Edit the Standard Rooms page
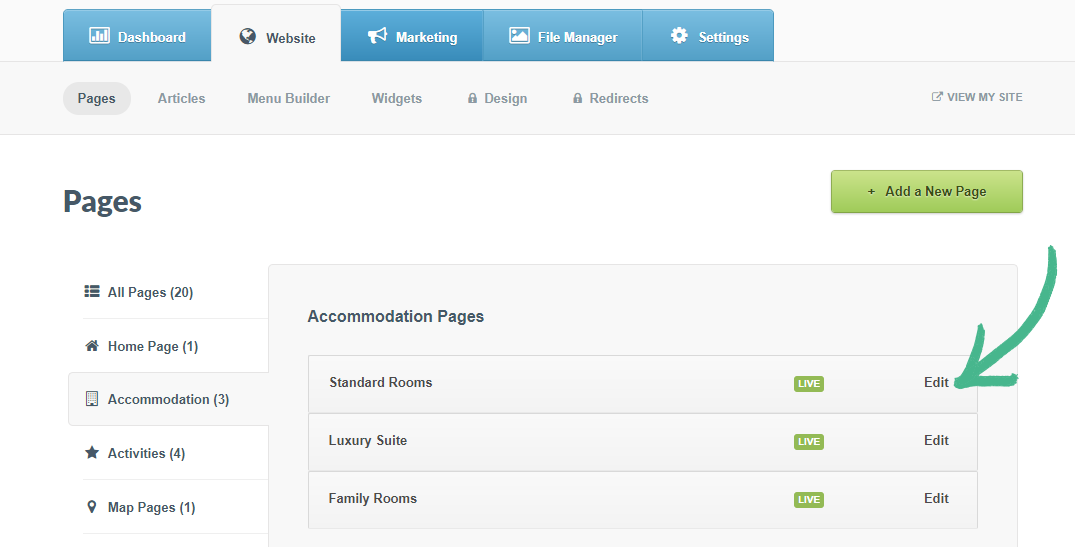The height and width of the screenshot is (547, 1075). pyautogui.click(x=936, y=382)
